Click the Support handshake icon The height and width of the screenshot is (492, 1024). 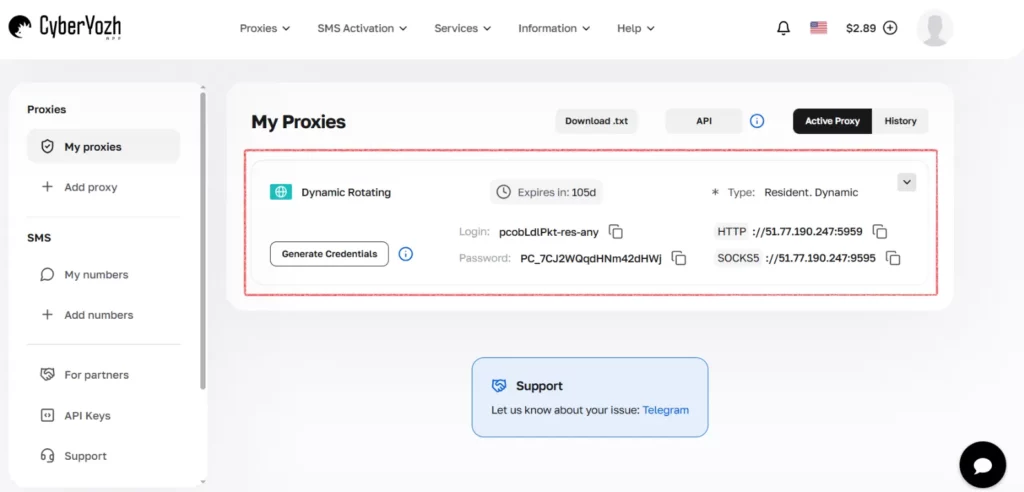499,386
